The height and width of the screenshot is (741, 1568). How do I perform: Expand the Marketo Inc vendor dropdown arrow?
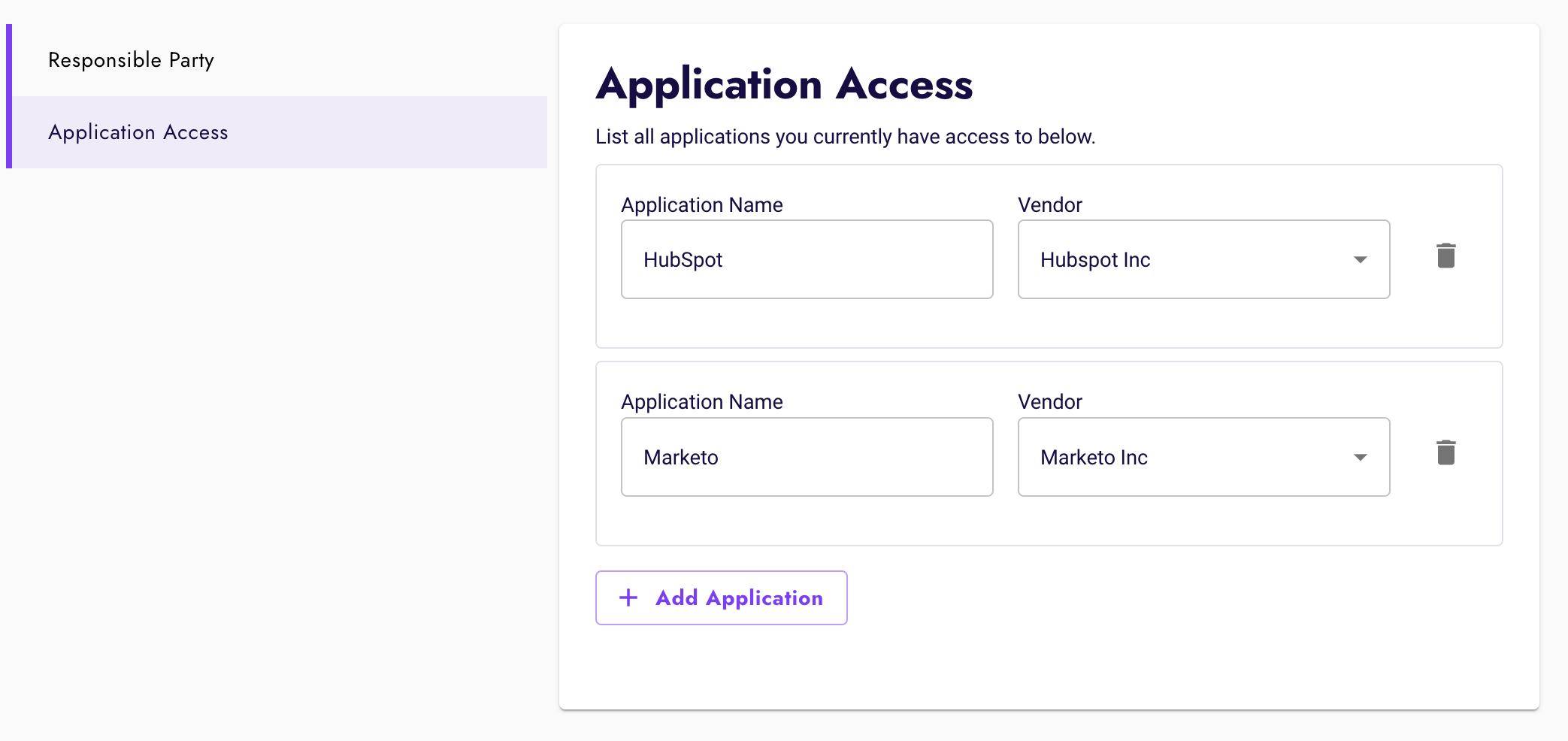pyautogui.click(x=1360, y=458)
